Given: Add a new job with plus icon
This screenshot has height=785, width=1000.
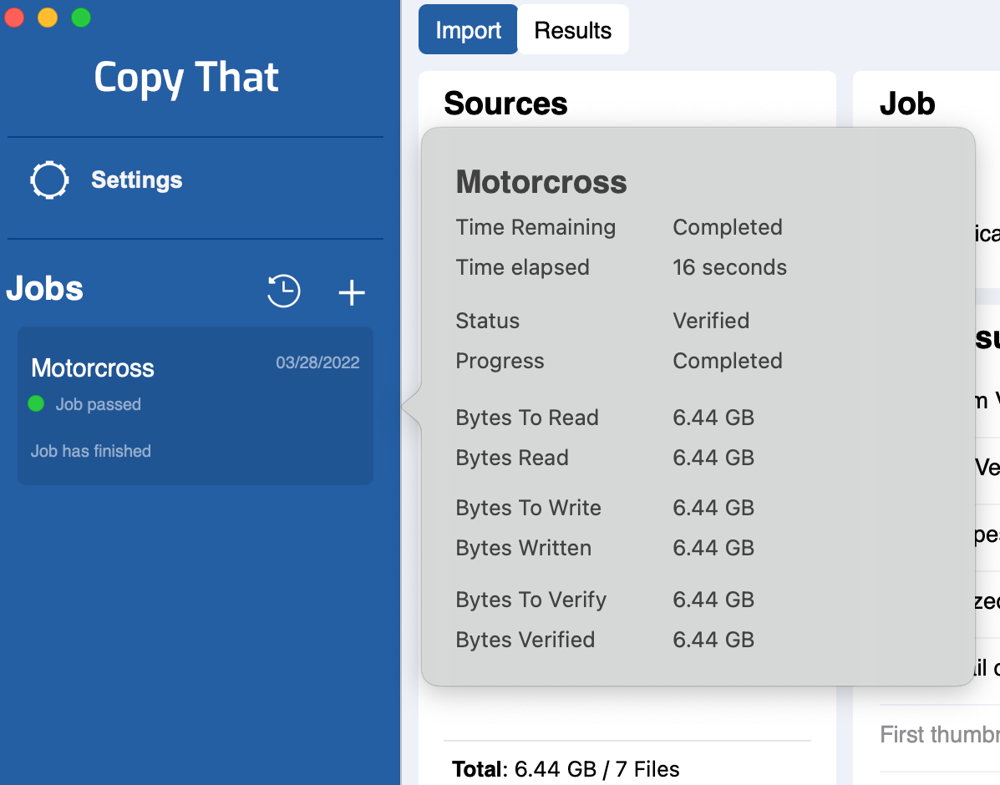Looking at the screenshot, I should [x=351, y=293].
